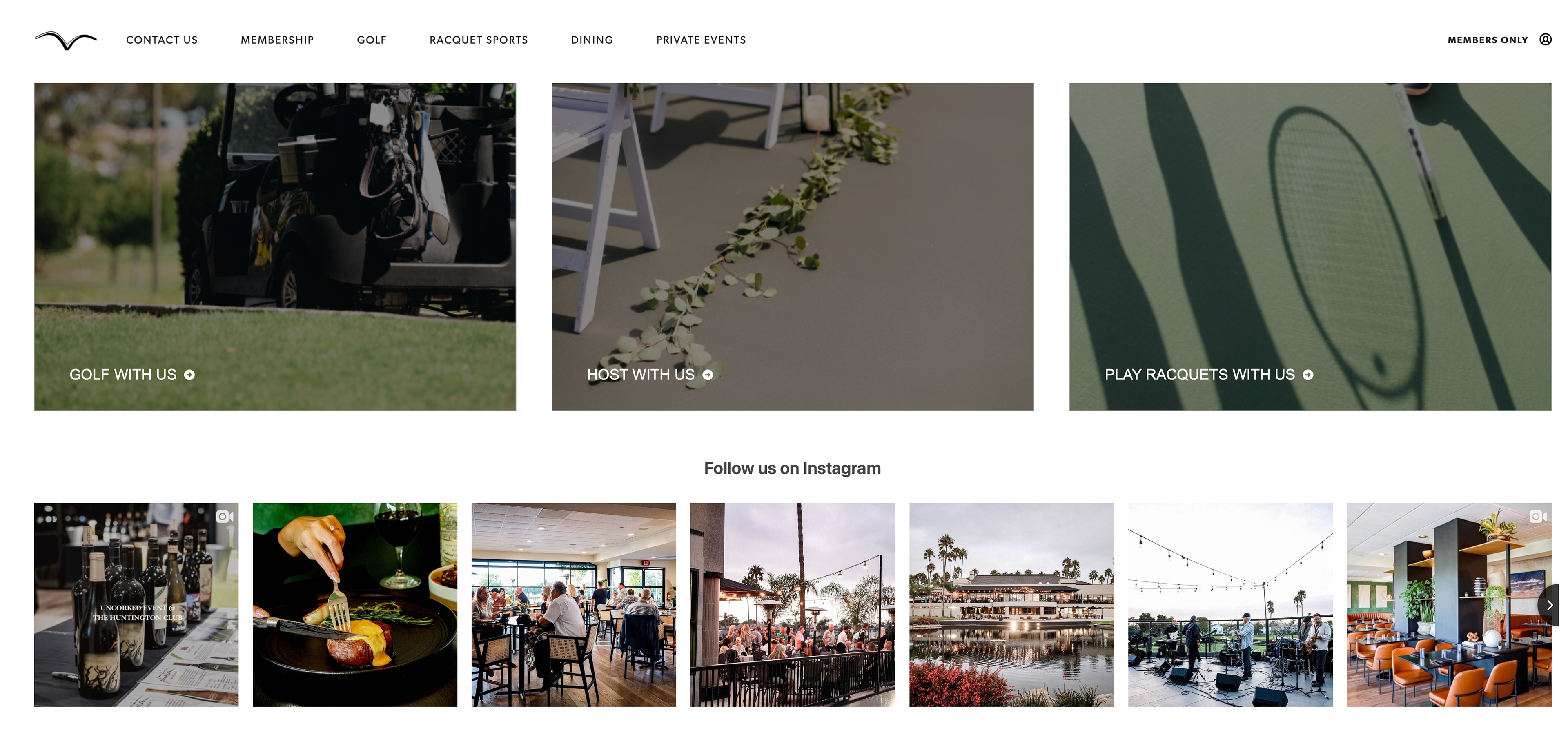This screenshot has width=1568, height=739.
Task: Click the arrow icon beside Host With Us
Action: (707, 375)
